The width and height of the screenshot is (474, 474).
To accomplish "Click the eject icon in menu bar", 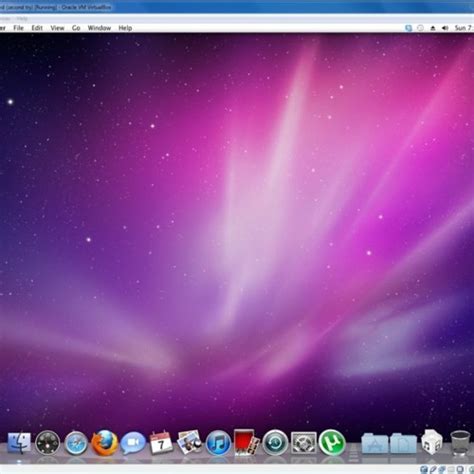I will pyautogui.click(x=433, y=28).
